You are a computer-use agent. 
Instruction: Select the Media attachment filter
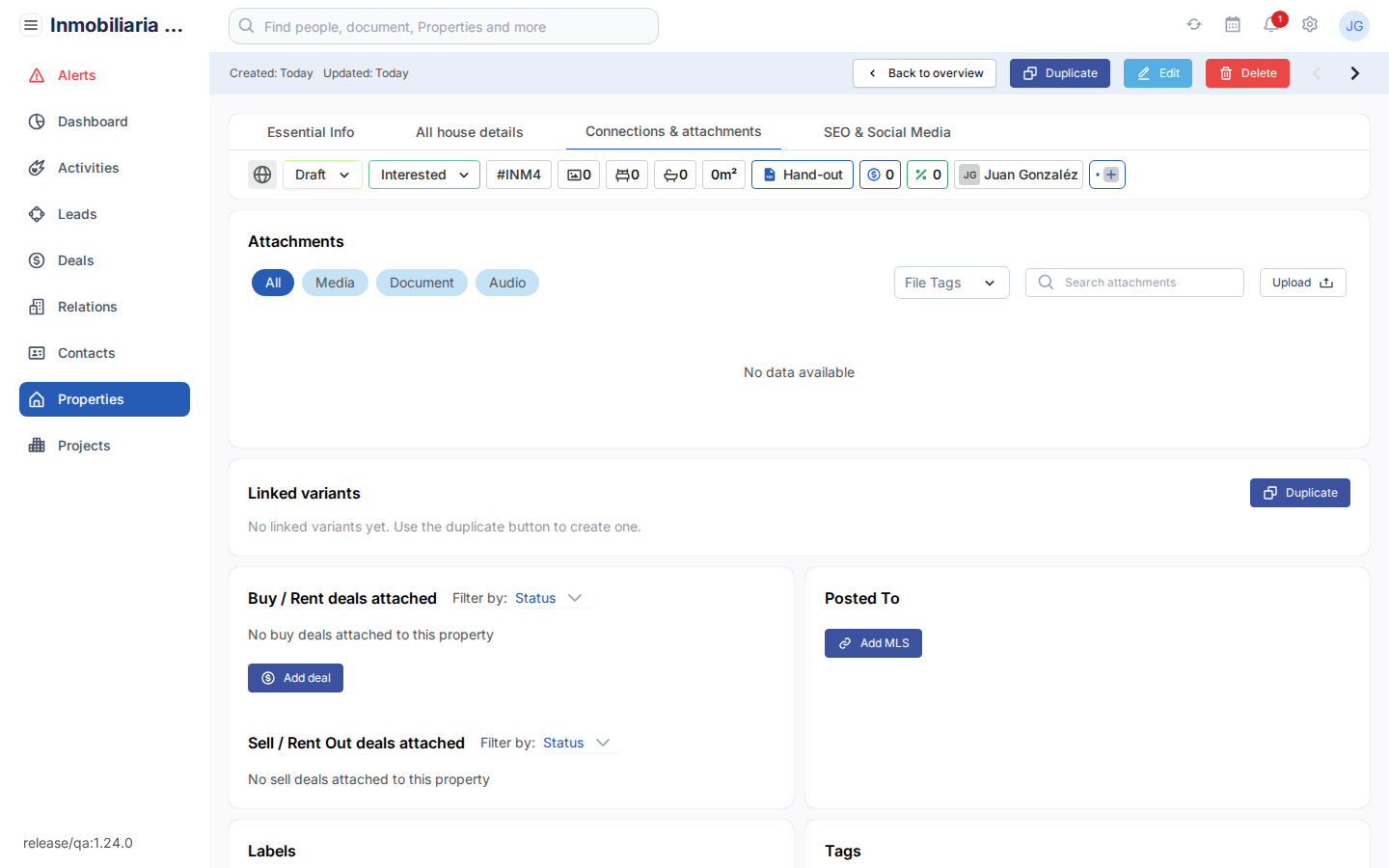click(x=335, y=283)
